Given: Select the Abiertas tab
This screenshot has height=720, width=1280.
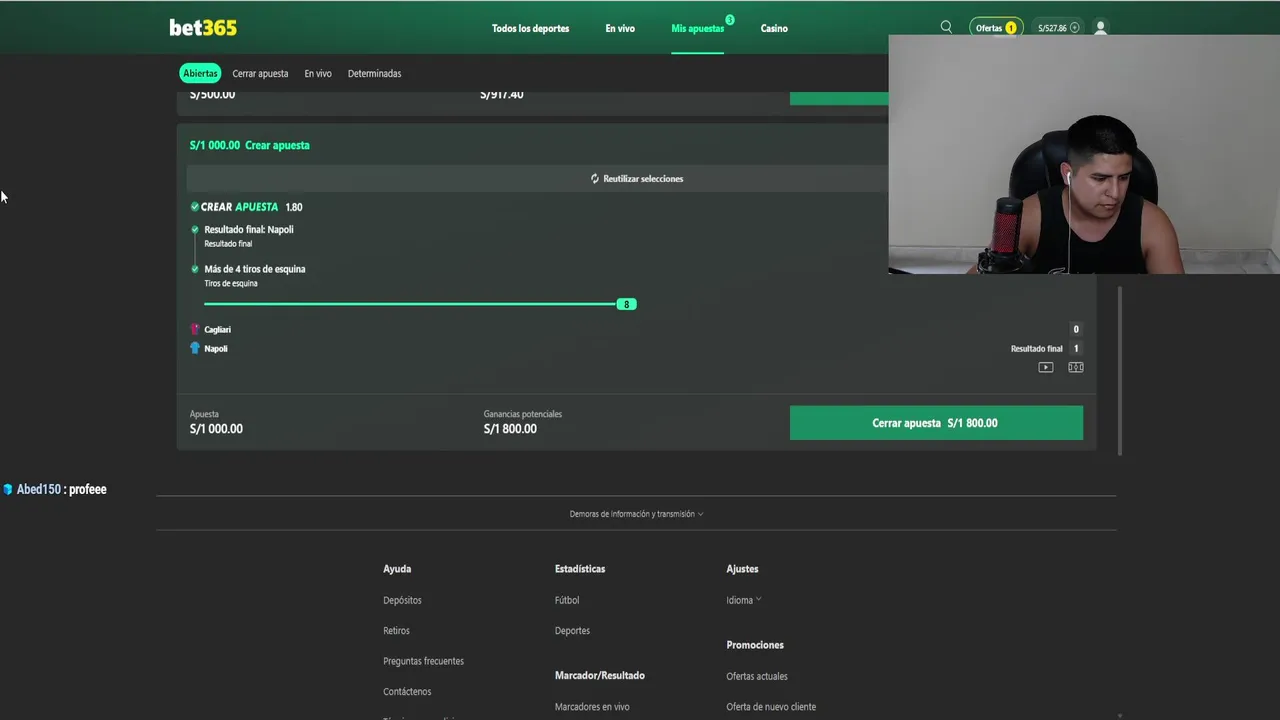Looking at the screenshot, I should pos(200,73).
